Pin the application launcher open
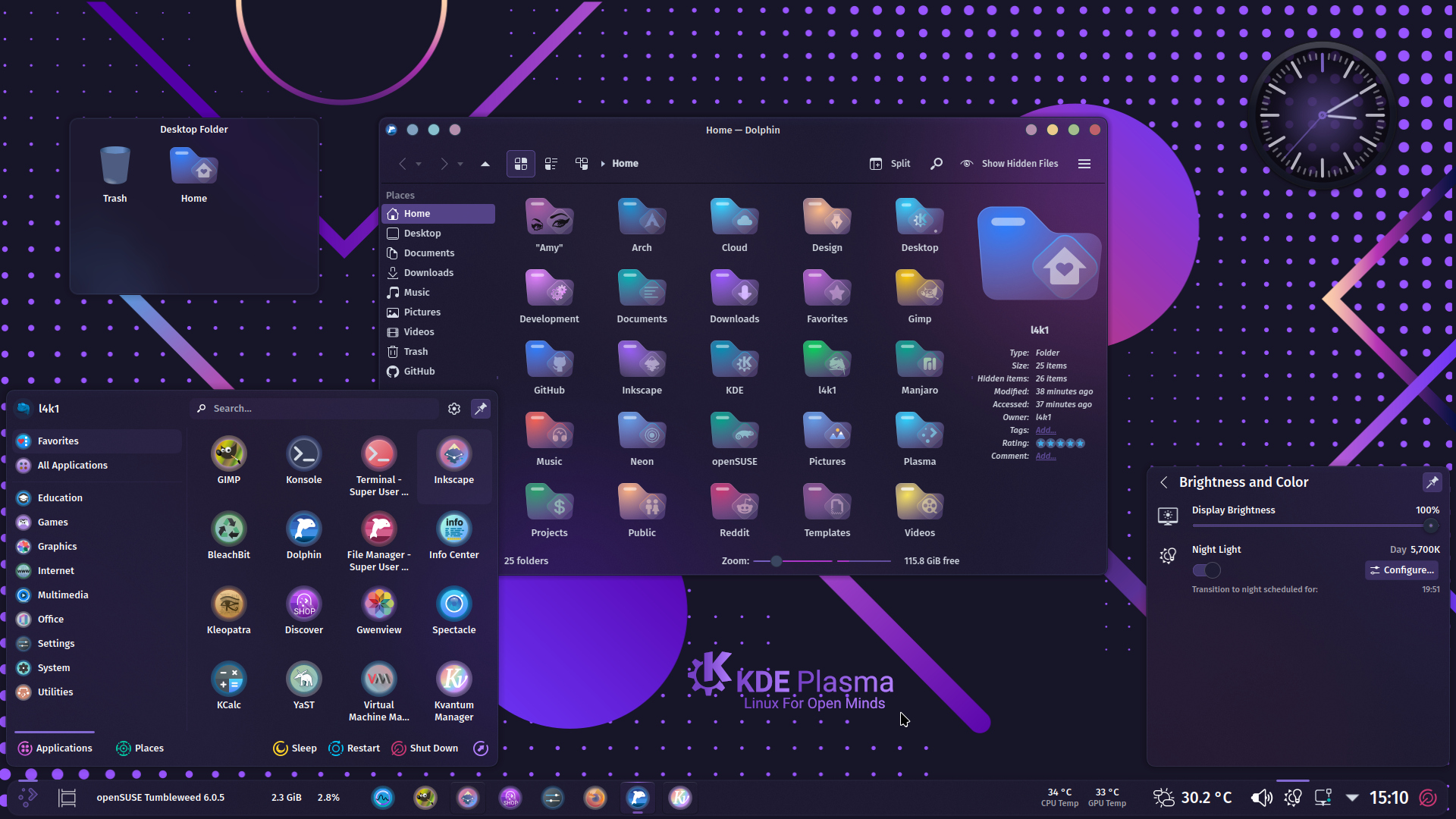The image size is (1456, 819). click(x=481, y=409)
